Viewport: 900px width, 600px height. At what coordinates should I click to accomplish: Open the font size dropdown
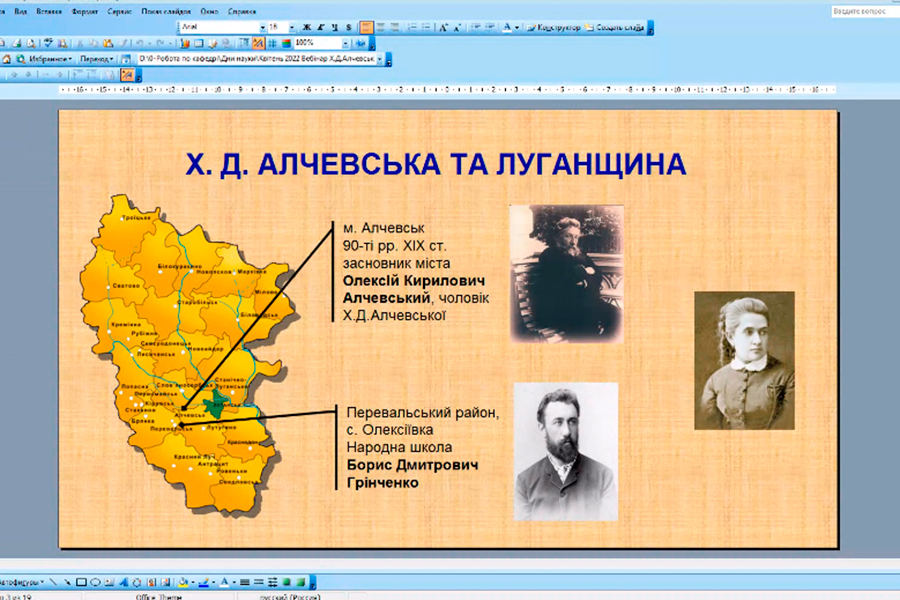click(x=291, y=27)
